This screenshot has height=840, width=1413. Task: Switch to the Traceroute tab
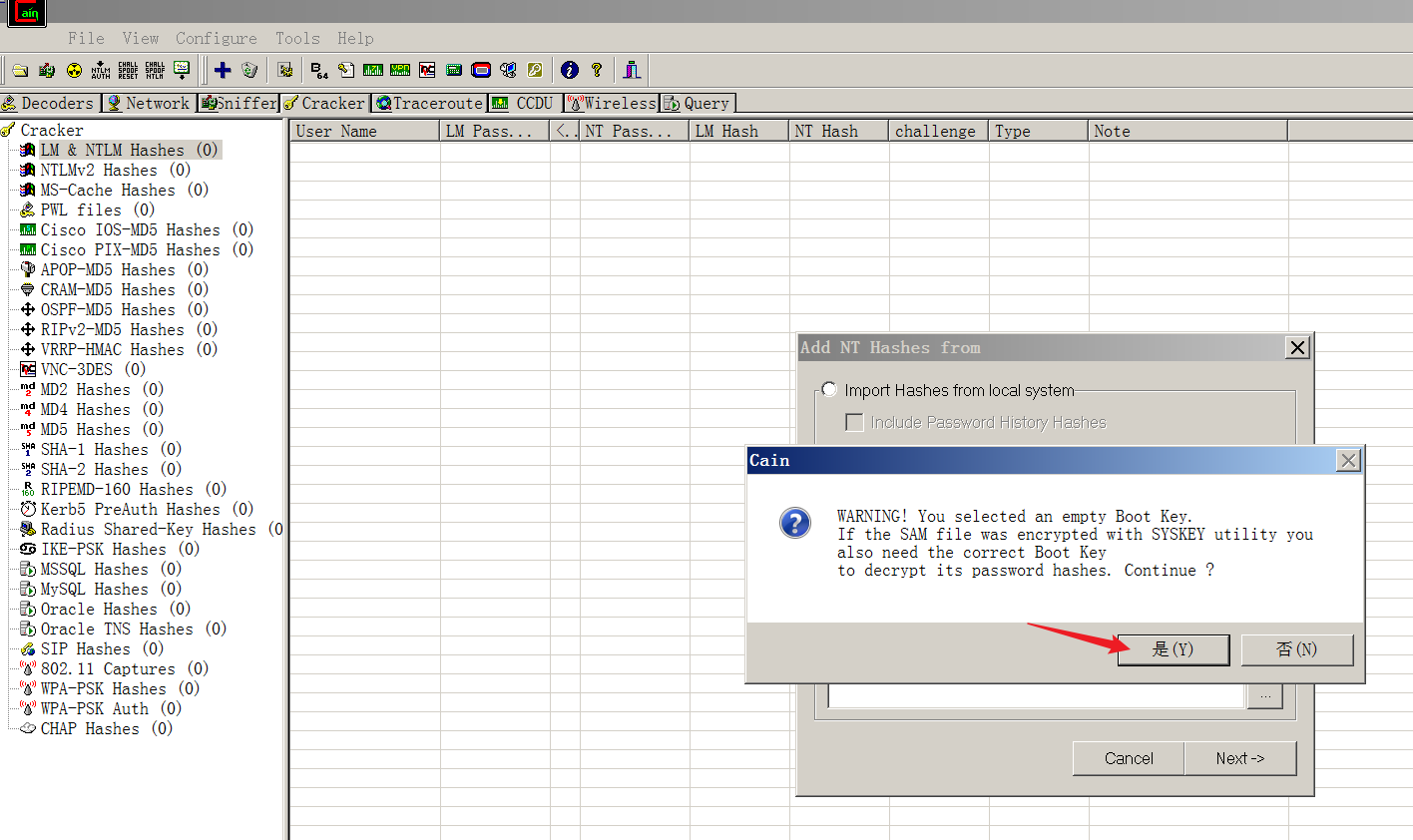click(429, 103)
